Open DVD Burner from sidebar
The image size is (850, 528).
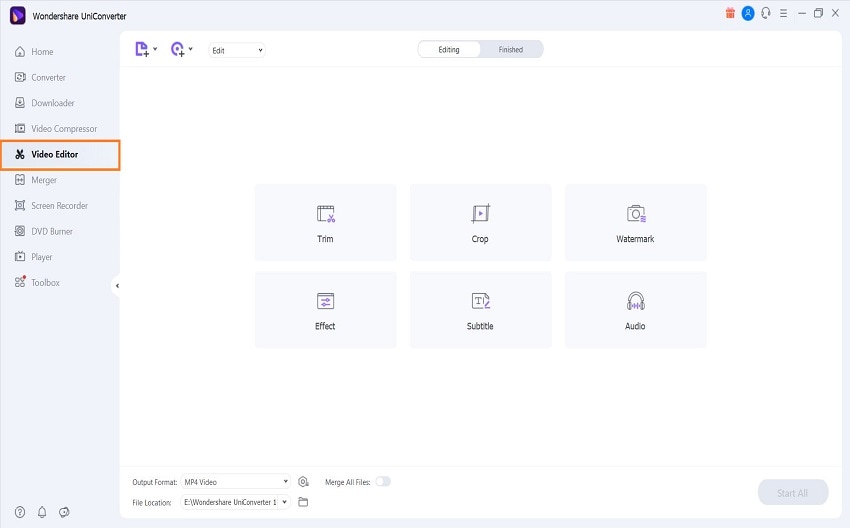pyautogui.click(x=44, y=231)
